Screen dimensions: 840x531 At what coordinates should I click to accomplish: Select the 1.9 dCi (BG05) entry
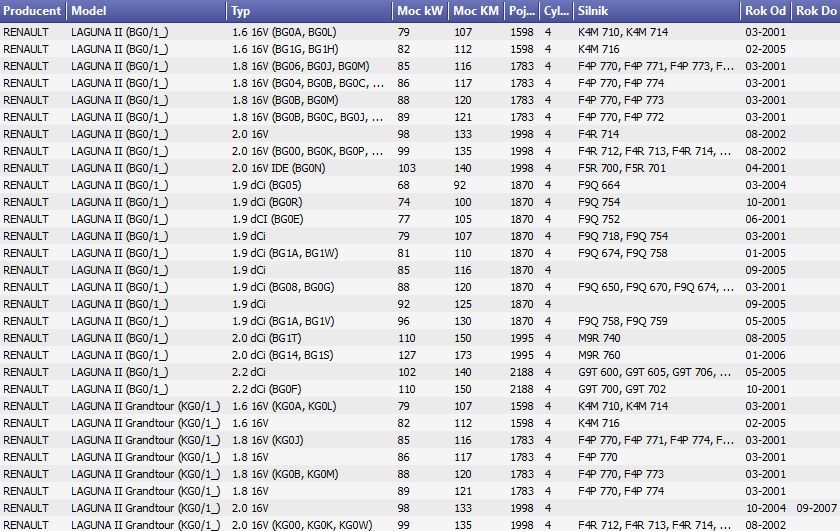[x=267, y=185]
